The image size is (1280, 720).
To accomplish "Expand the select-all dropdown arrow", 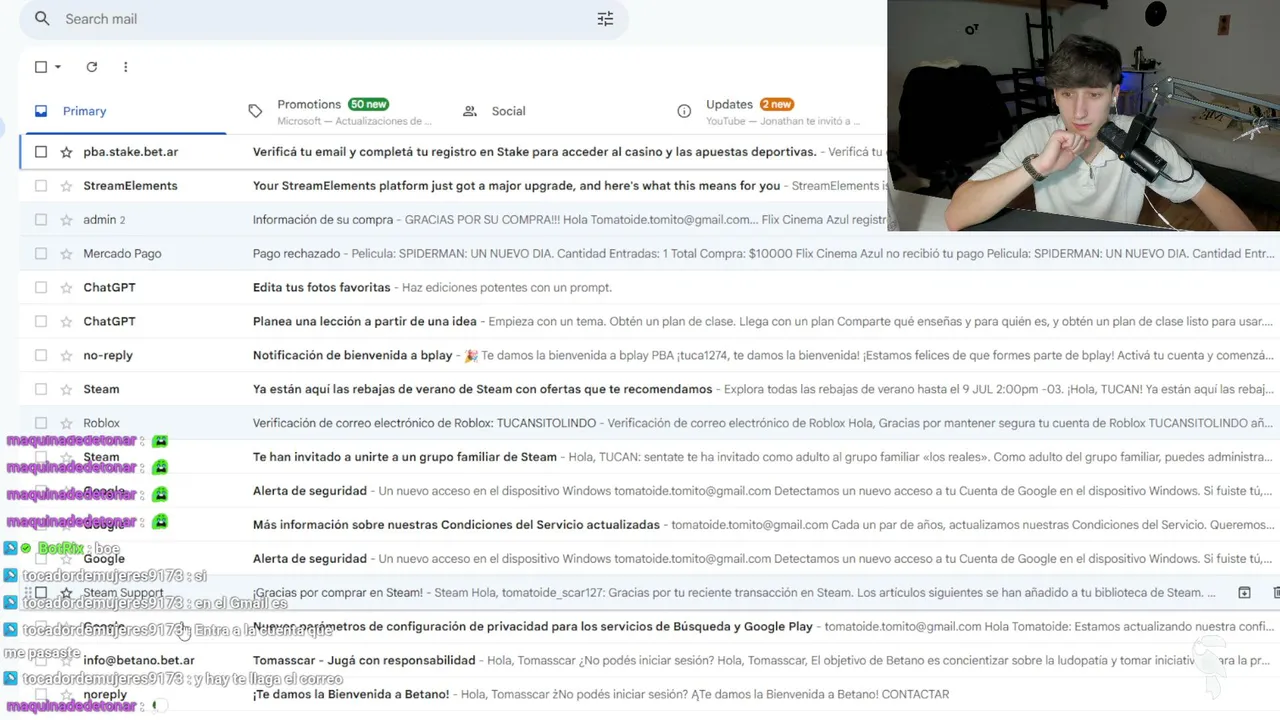I will pyautogui.click(x=58, y=67).
